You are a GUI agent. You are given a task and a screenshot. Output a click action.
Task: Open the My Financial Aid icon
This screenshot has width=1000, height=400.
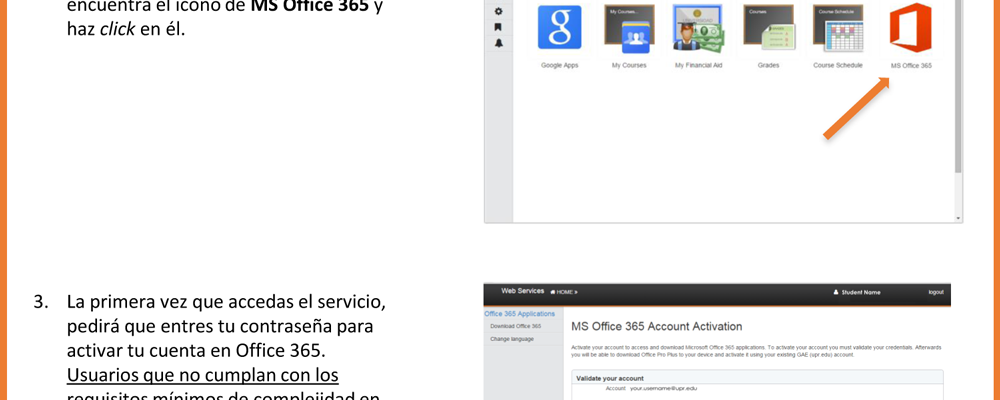point(698,28)
